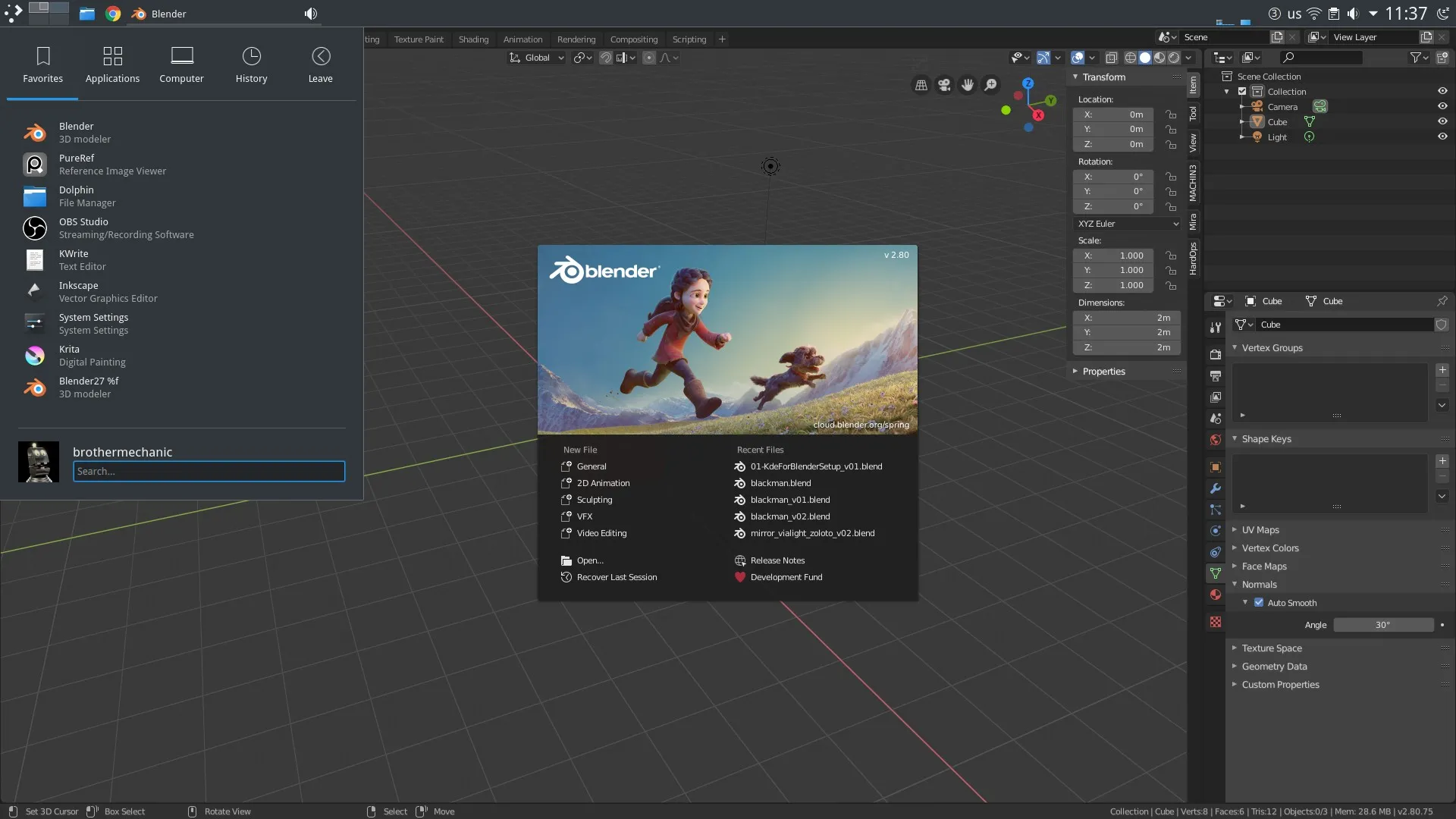Toggle camera view in viewport
Screen dimensions: 1456x819
[944, 85]
